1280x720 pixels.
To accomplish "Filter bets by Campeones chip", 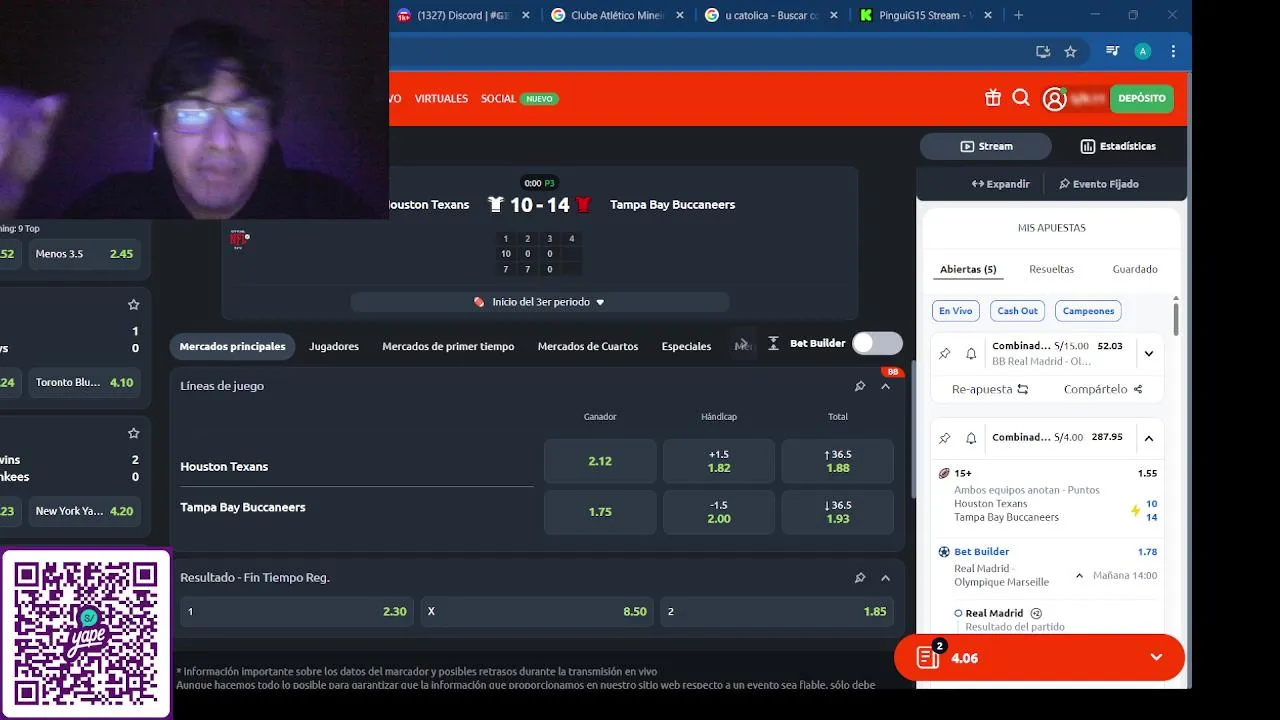I will [1088, 311].
